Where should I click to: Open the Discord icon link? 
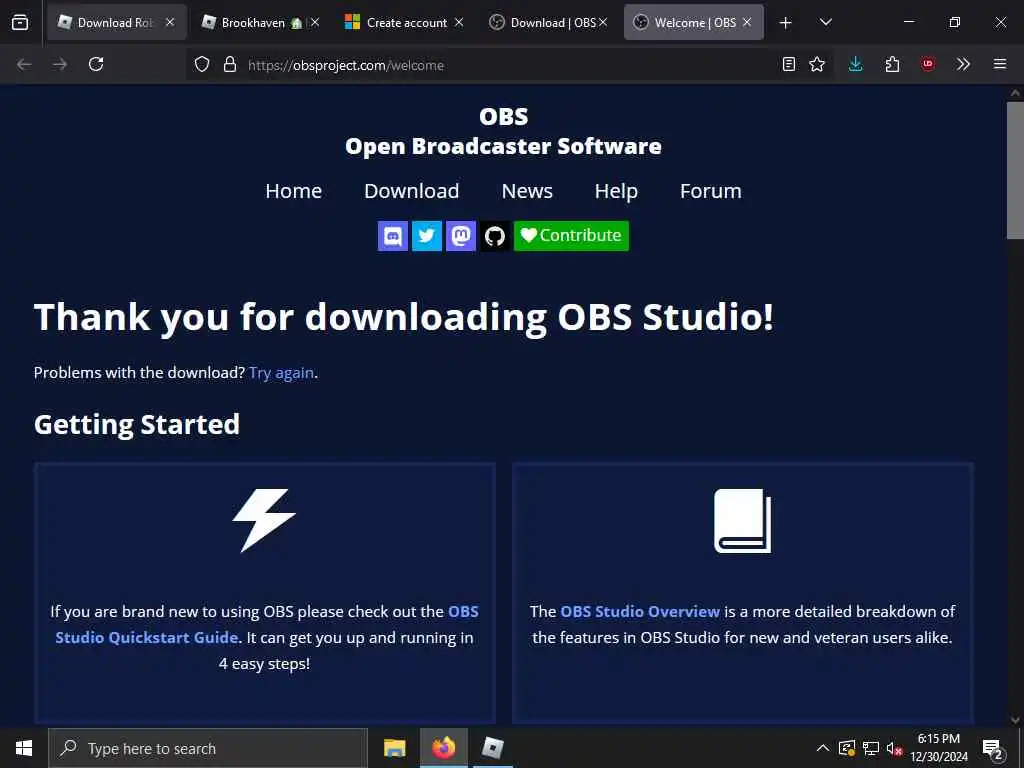click(392, 236)
